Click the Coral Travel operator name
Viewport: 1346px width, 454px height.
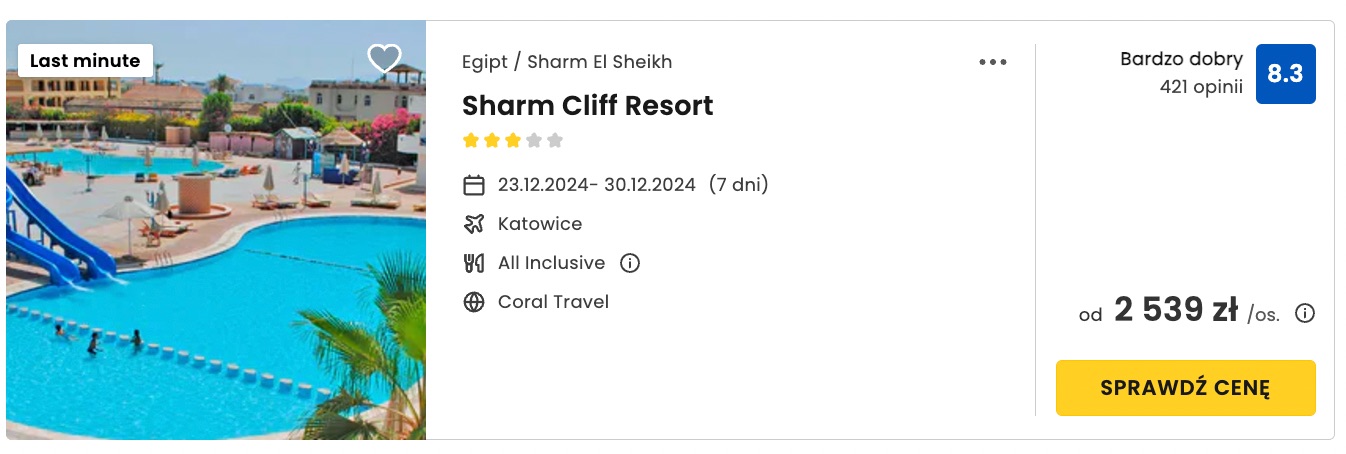coord(553,302)
